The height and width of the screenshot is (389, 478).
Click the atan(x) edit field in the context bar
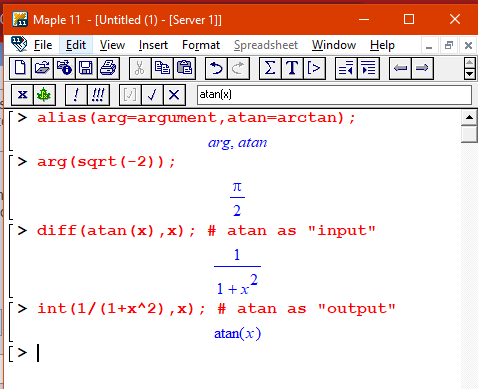(334, 95)
